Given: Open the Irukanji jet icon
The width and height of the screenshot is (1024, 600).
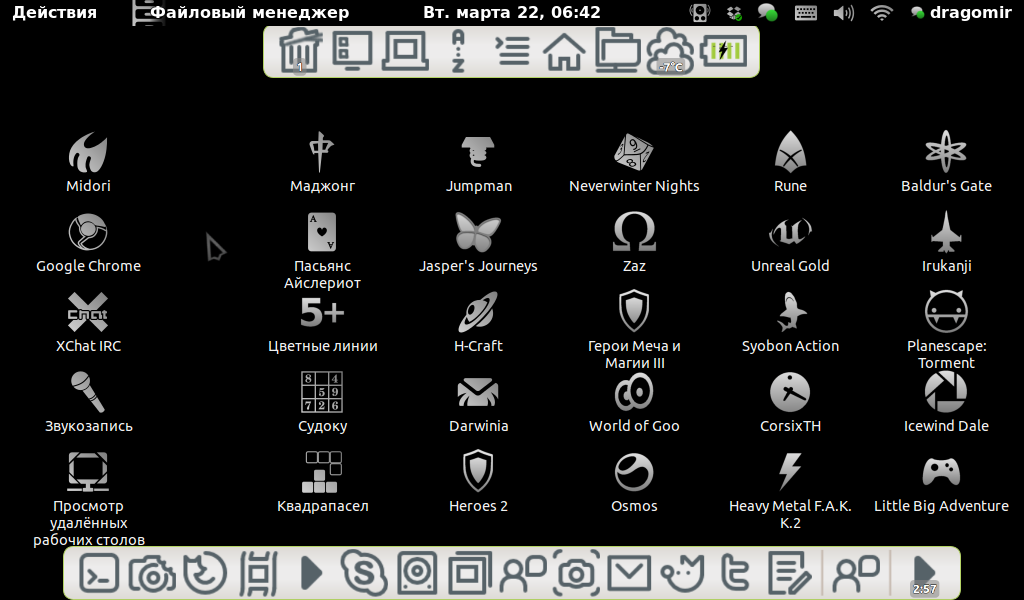Looking at the screenshot, I should [x=946, y=232].
